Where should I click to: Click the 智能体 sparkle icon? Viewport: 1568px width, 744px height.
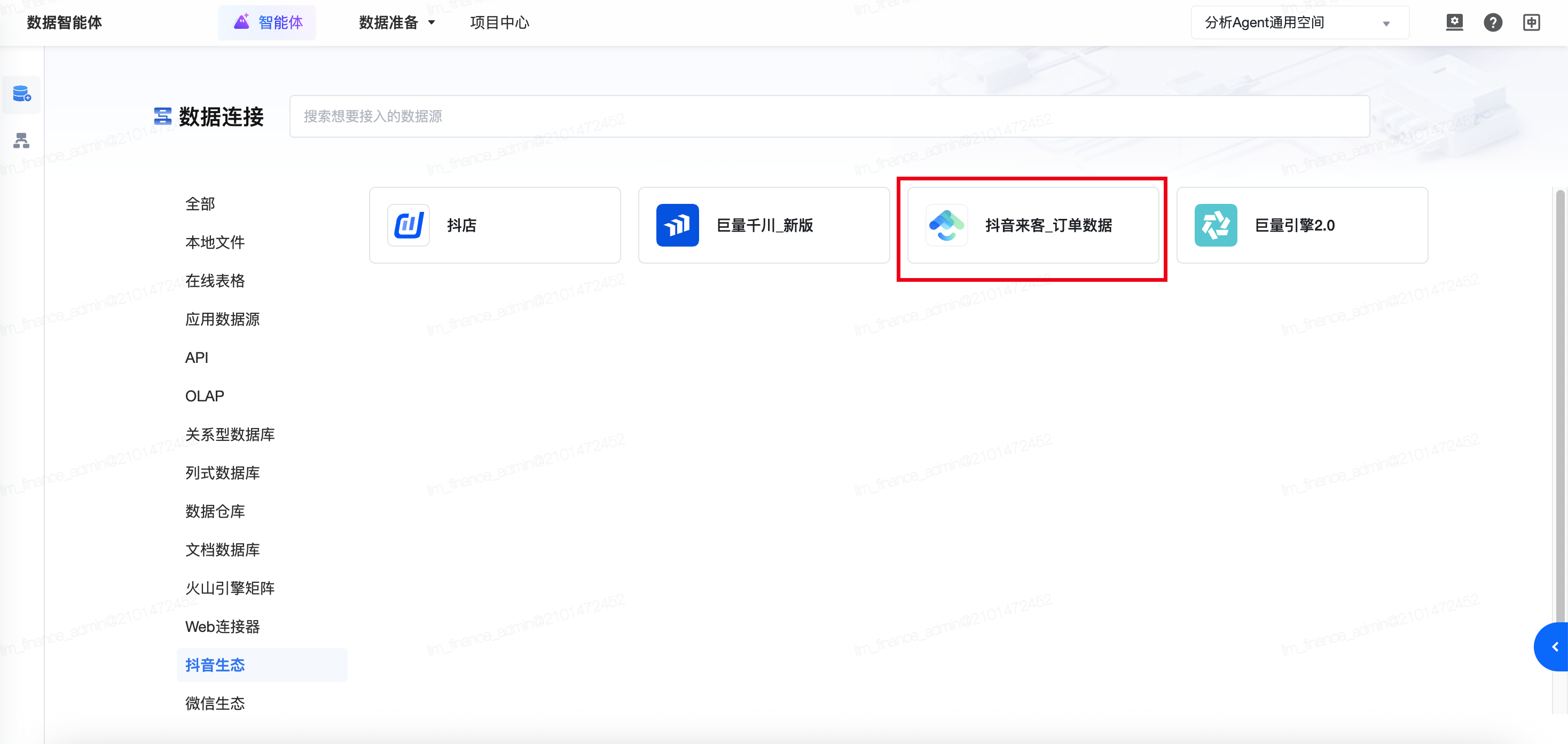click(x=241, y=22)
